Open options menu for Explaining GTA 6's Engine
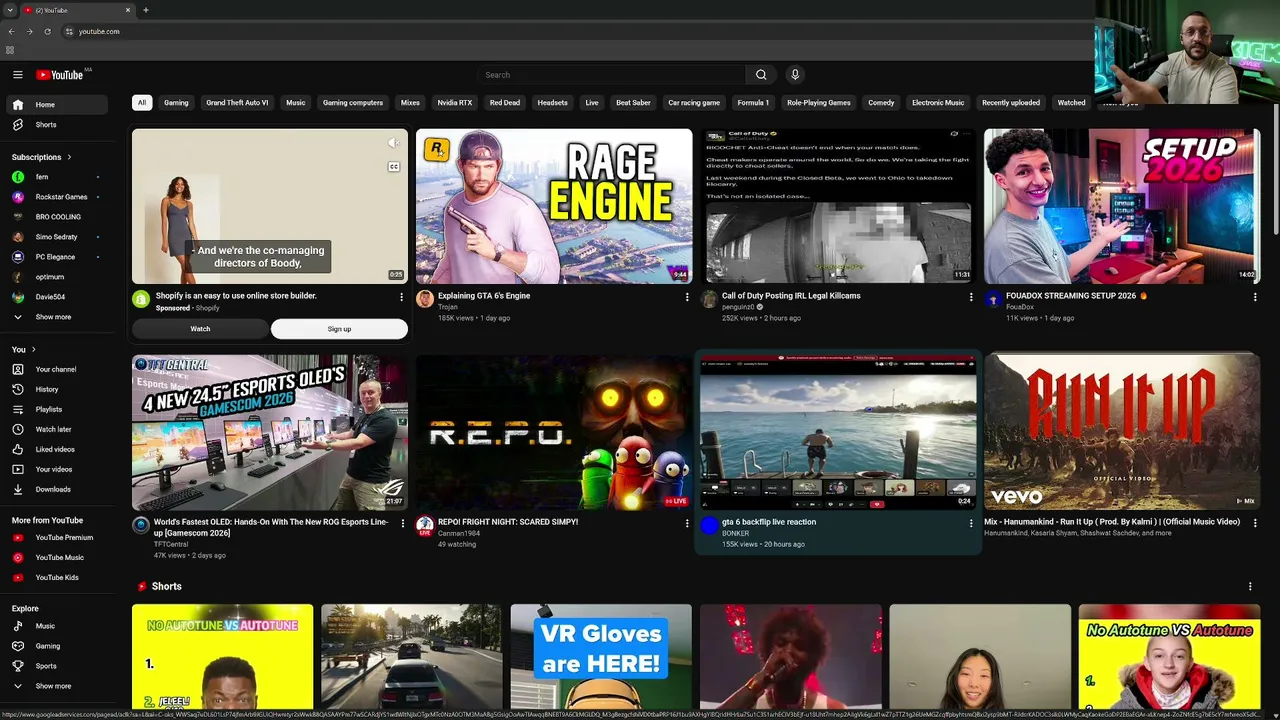The width and height of the screenshot is (1280, 720). click(687, 297)
